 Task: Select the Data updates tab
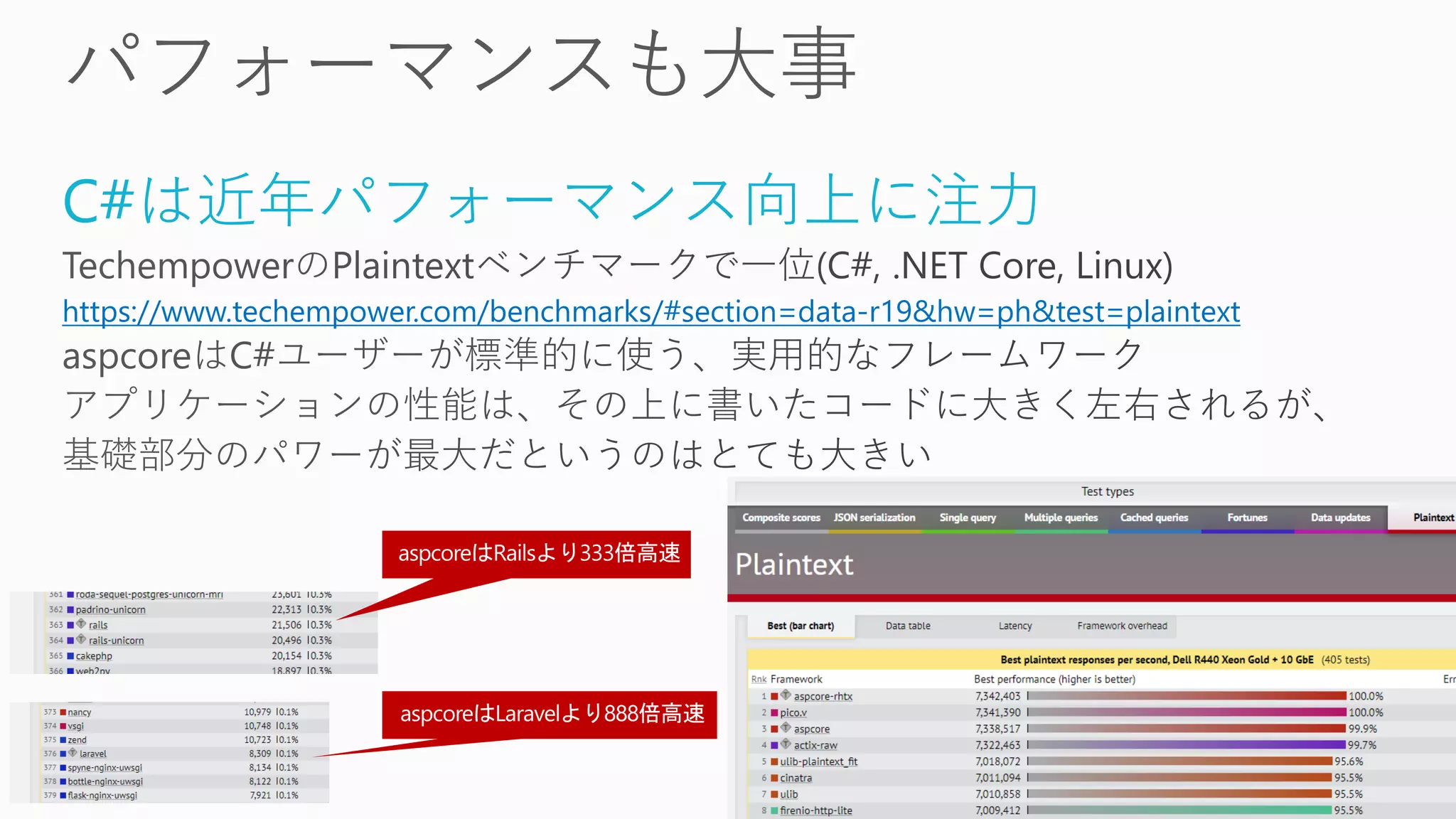pyautogui.click(x=1340, y=518)
